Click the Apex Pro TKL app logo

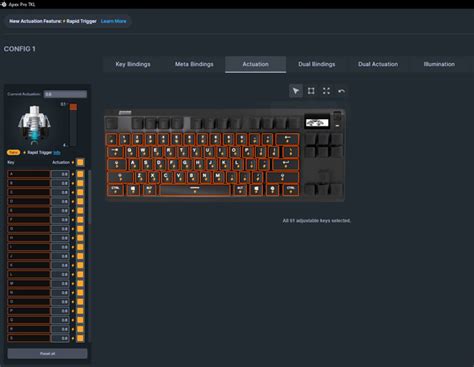point(4,4)
